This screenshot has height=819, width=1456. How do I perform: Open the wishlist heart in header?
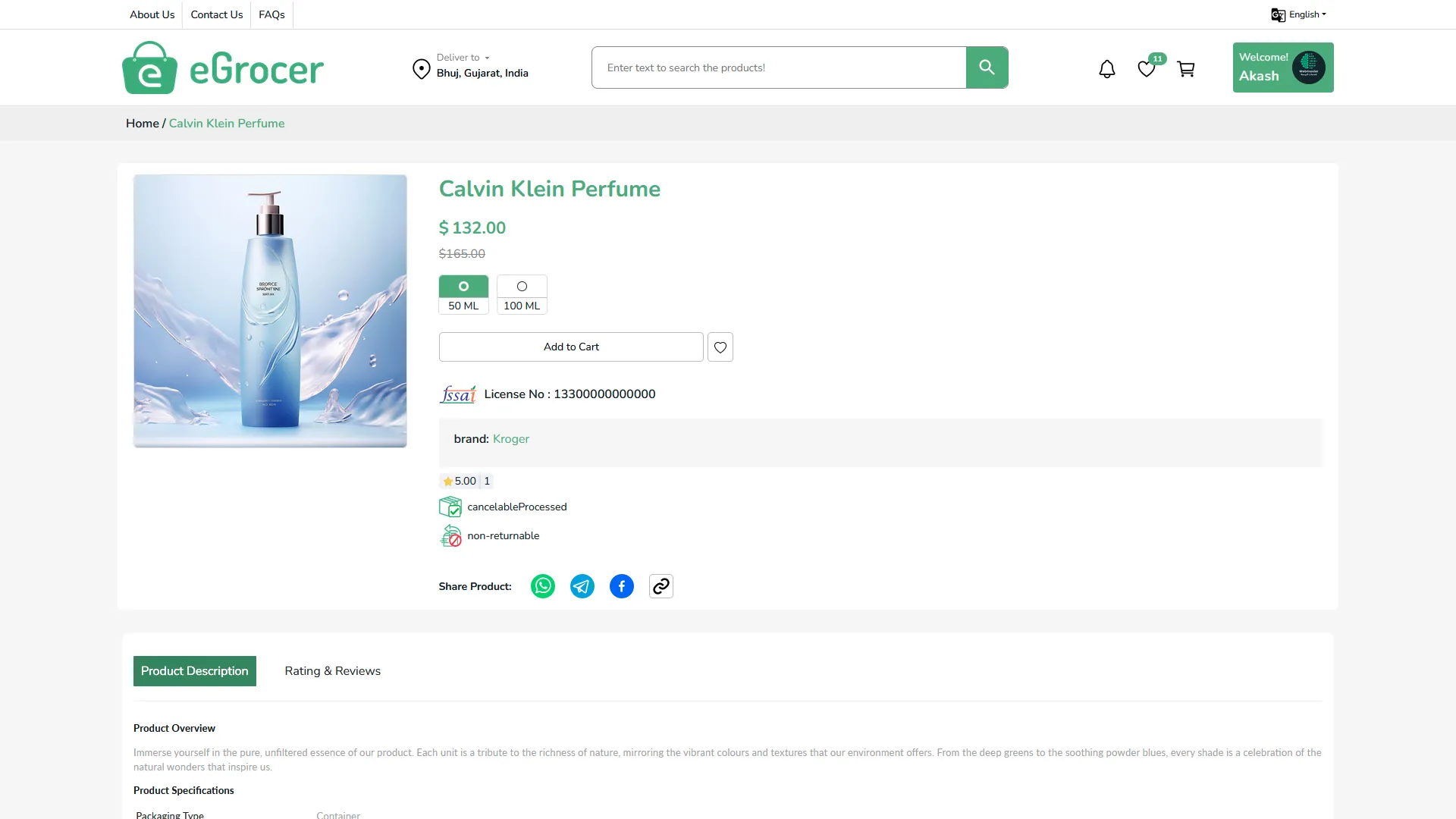point(1147,69)
